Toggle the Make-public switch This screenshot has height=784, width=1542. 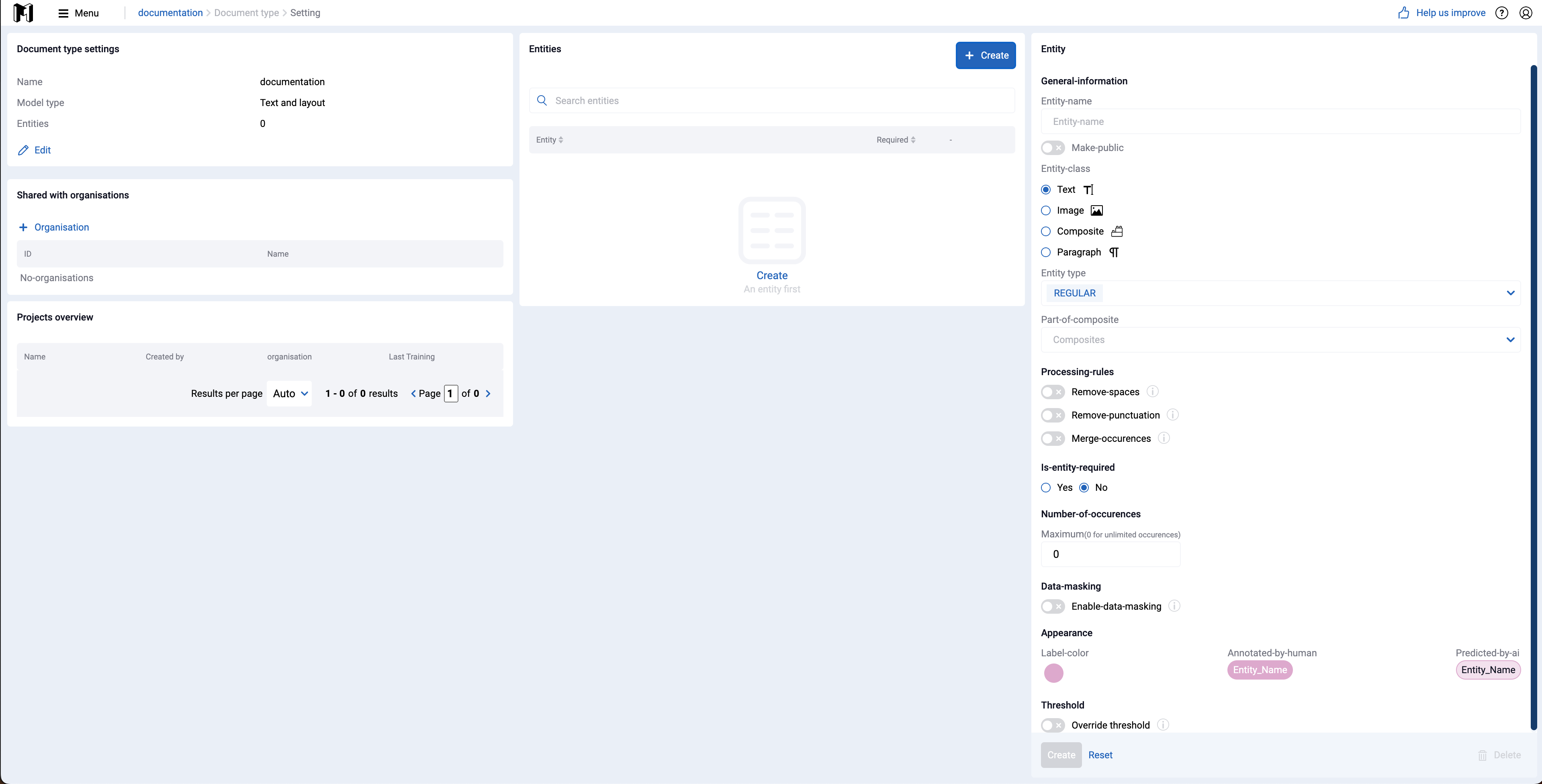pyautogui.click(x=1052, y=148)
